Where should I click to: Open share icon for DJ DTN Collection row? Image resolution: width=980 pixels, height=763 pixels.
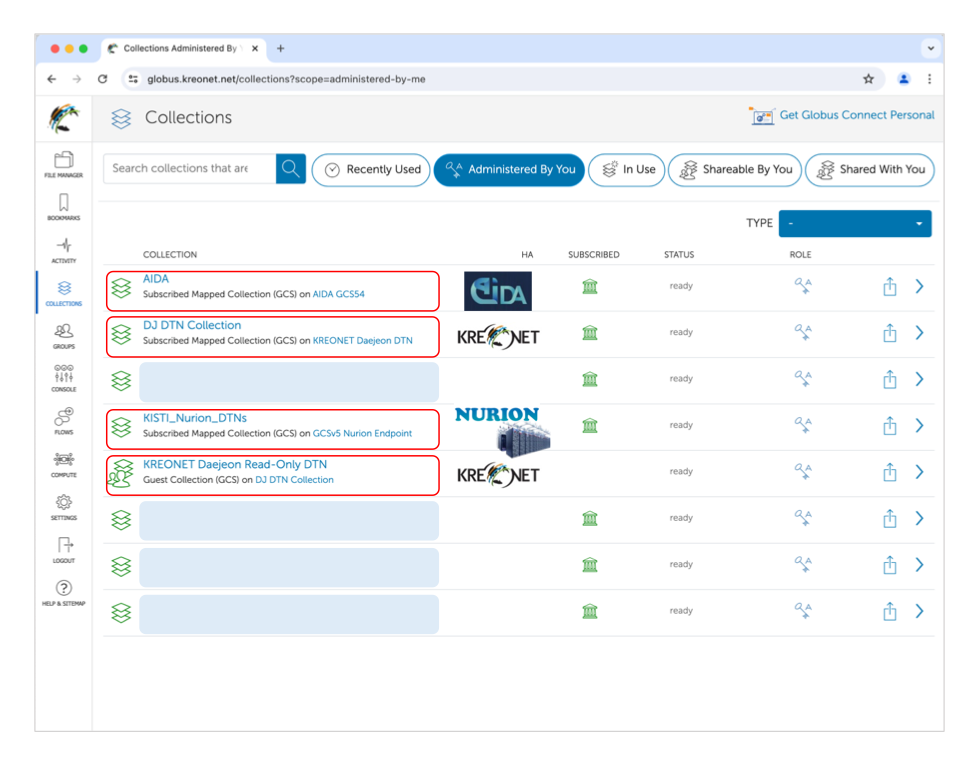point(890,333)
